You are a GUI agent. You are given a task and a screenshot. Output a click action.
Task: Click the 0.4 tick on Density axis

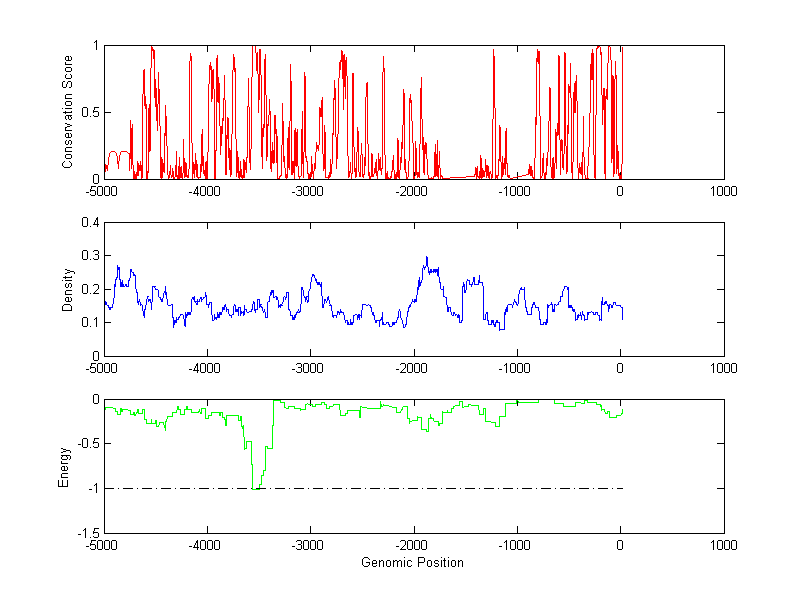pos(89,223)
